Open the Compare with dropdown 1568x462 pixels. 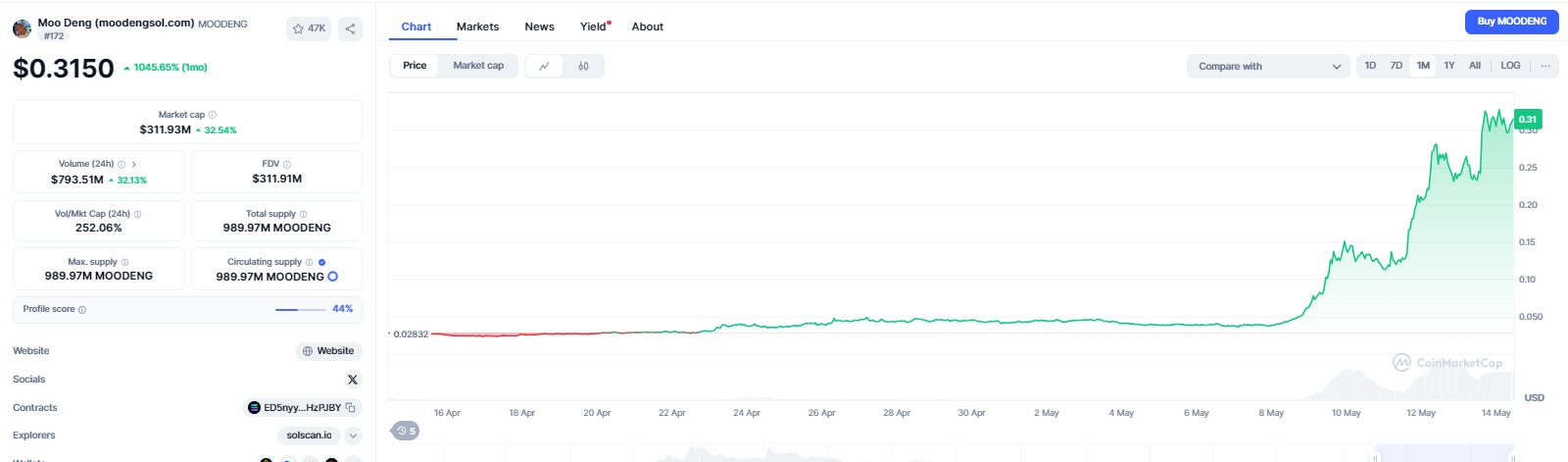point(1268,67)
